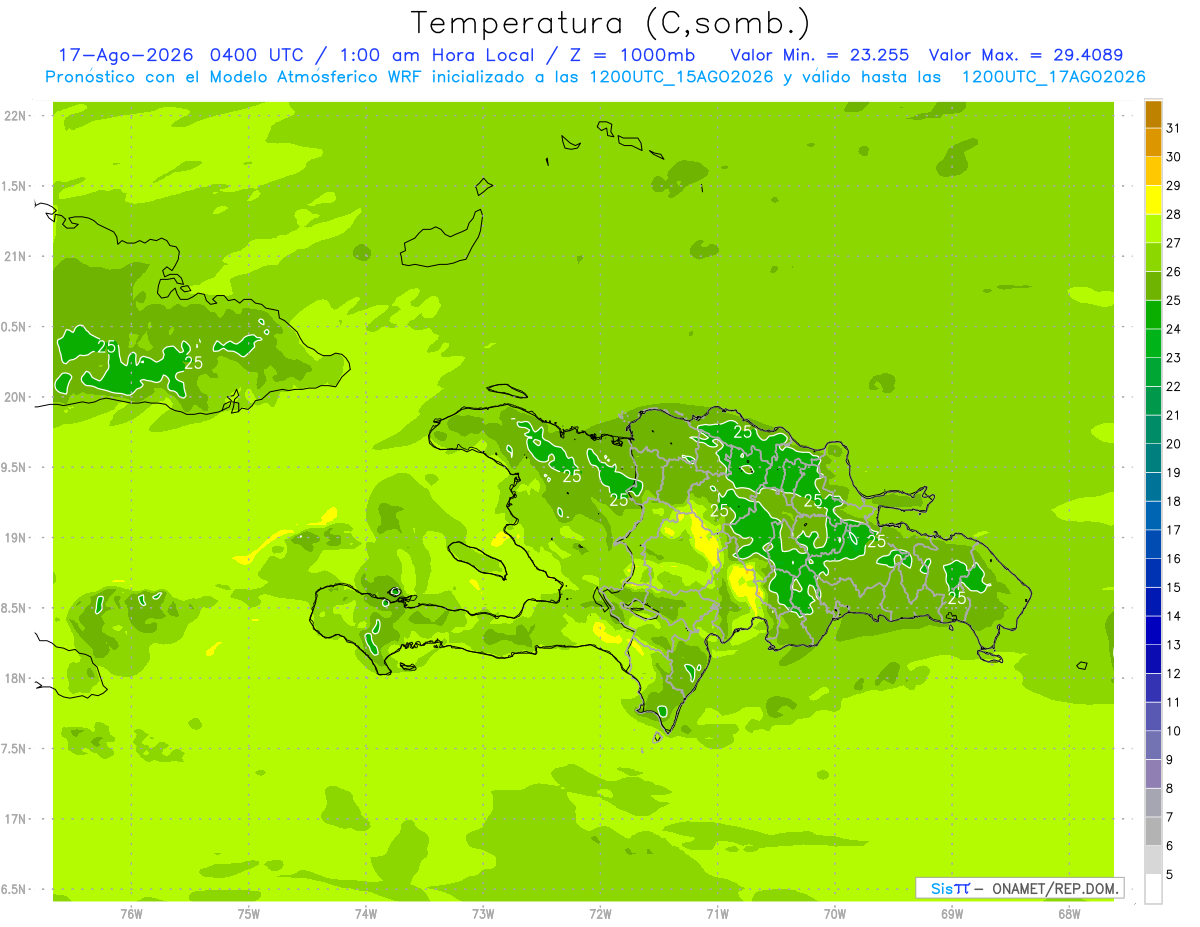This screenshot has width=1200, height=927.
Task: Click the "Valor Min. = 23.255" value
Action: (x=821, y=55)
